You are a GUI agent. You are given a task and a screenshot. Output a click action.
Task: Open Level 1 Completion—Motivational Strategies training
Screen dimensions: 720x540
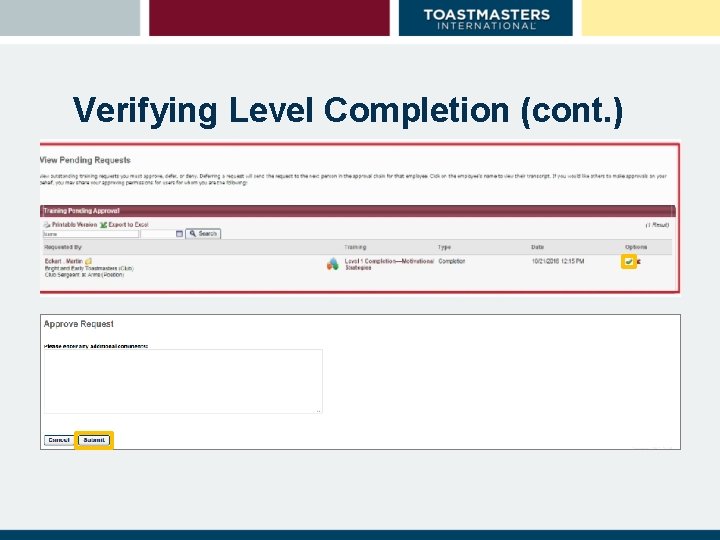(x=389, y=264)
